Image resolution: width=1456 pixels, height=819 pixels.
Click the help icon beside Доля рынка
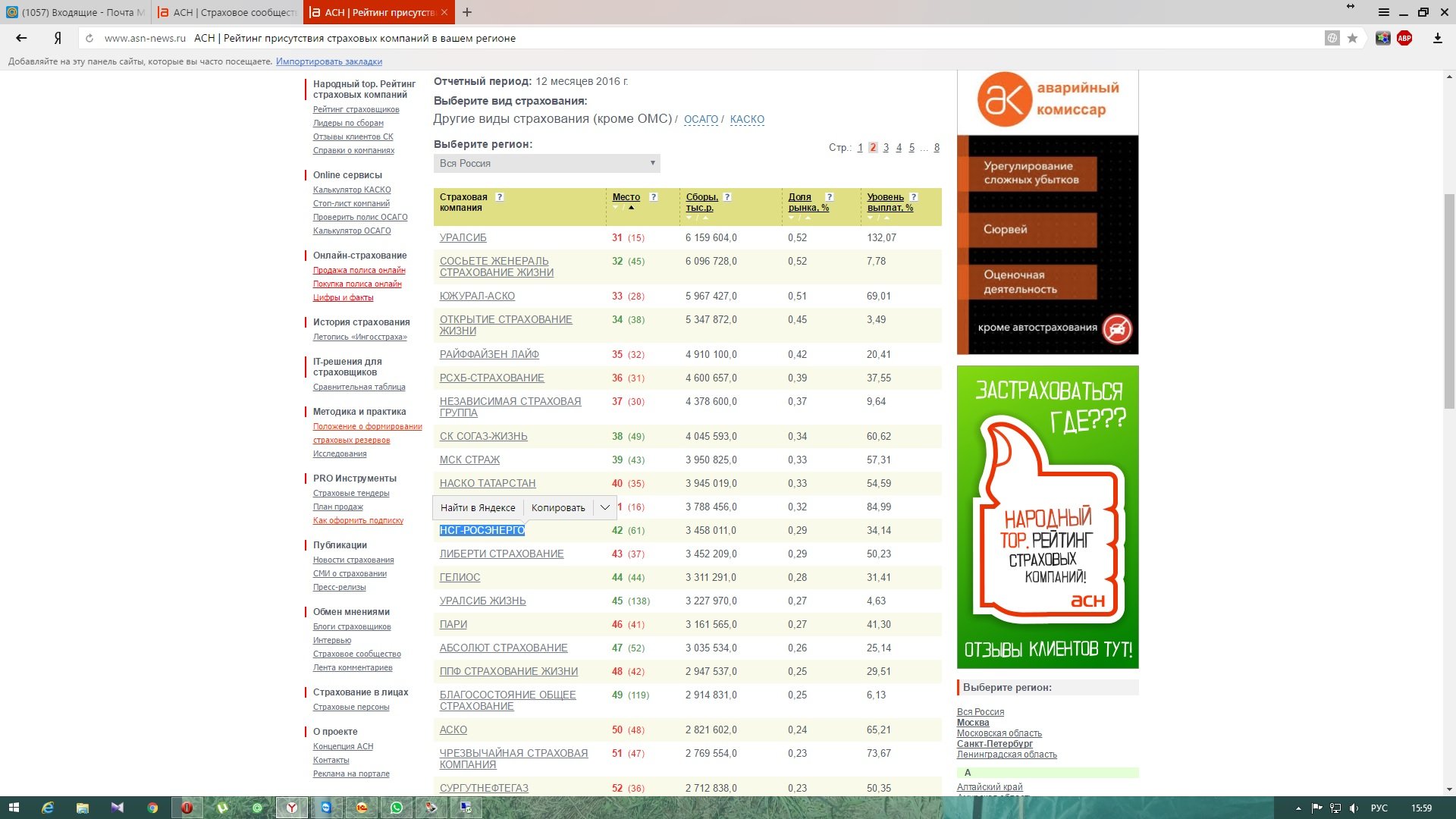pyautogui.click(x=829, y=197)
